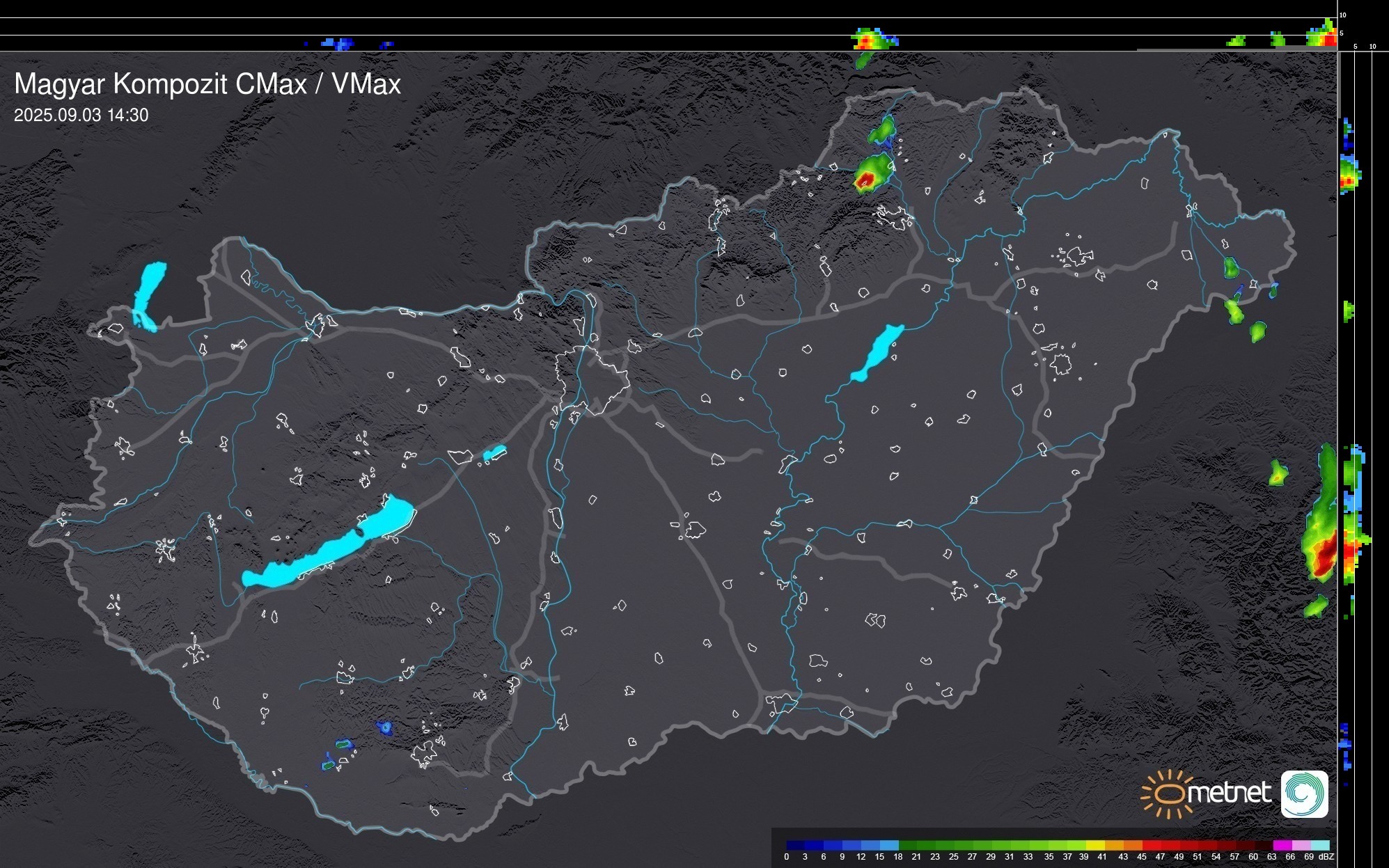
Task: Click the metnet wordmark text
Action: coord(1229,793)
